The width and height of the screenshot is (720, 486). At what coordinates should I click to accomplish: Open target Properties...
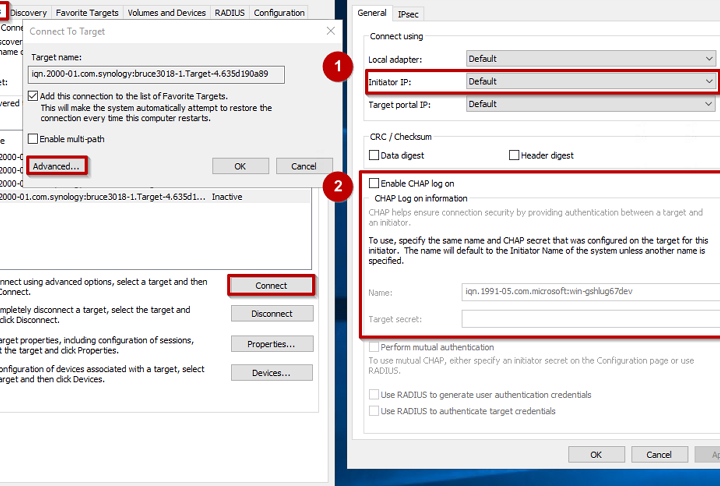coord(271,344)
